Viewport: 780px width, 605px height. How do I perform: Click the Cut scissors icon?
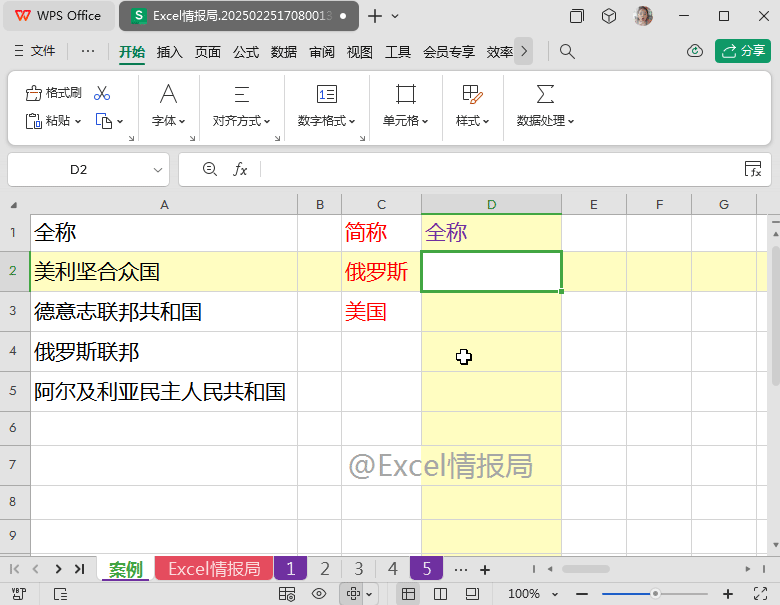pyautogui.click(x=102, y=93)
